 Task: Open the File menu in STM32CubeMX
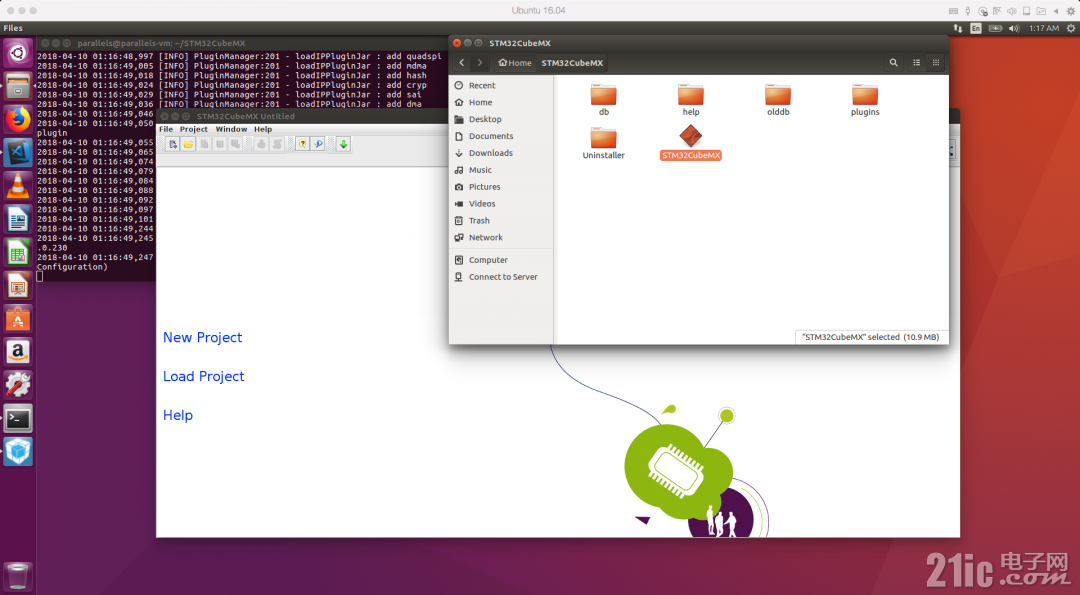tap(166, 129)
